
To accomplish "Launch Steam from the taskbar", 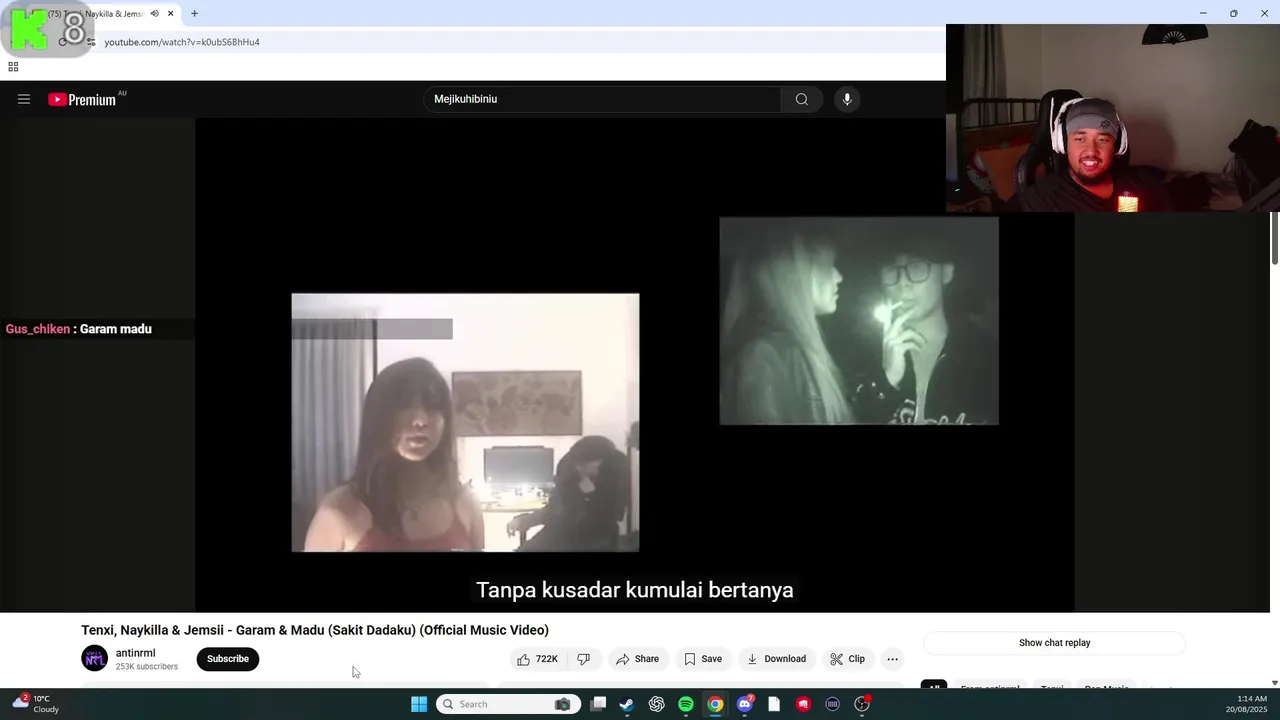I will pos(626,704).
